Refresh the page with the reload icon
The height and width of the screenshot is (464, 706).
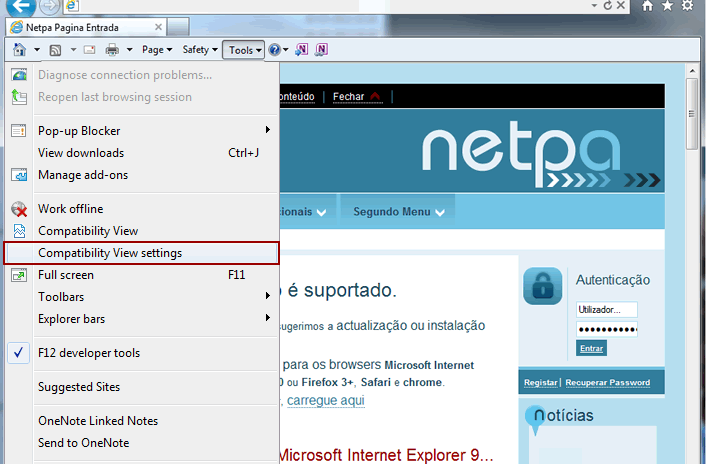point(608,5)
